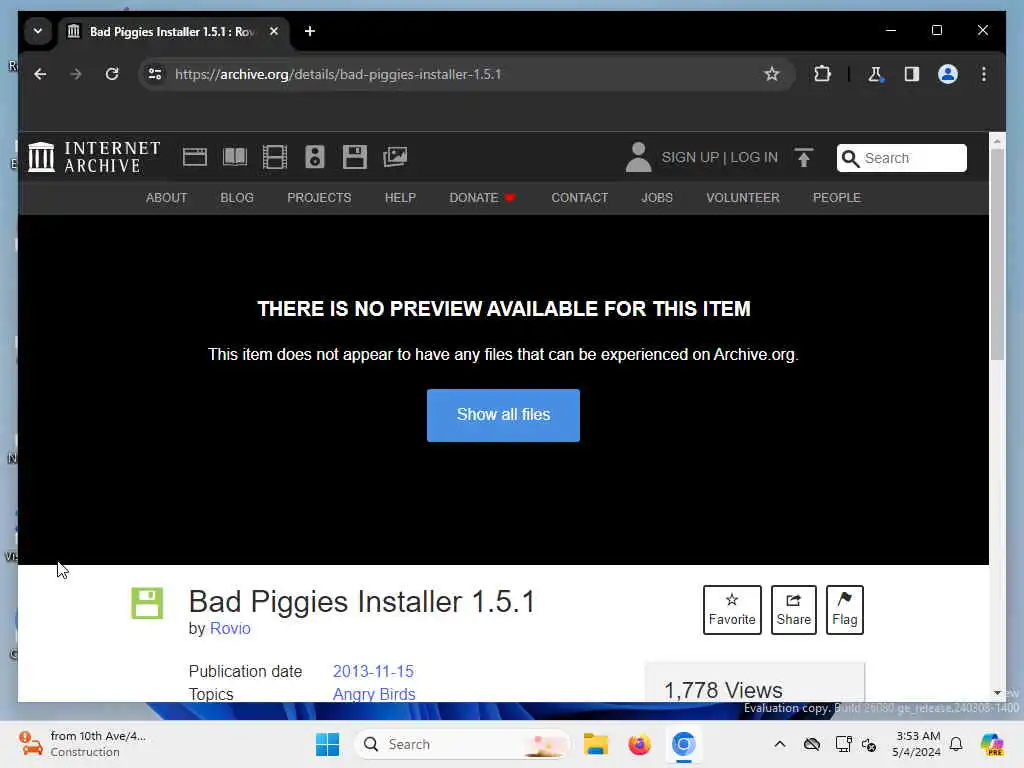Open the JOBS menu item
1024x768 pixels.
(657, 198)
